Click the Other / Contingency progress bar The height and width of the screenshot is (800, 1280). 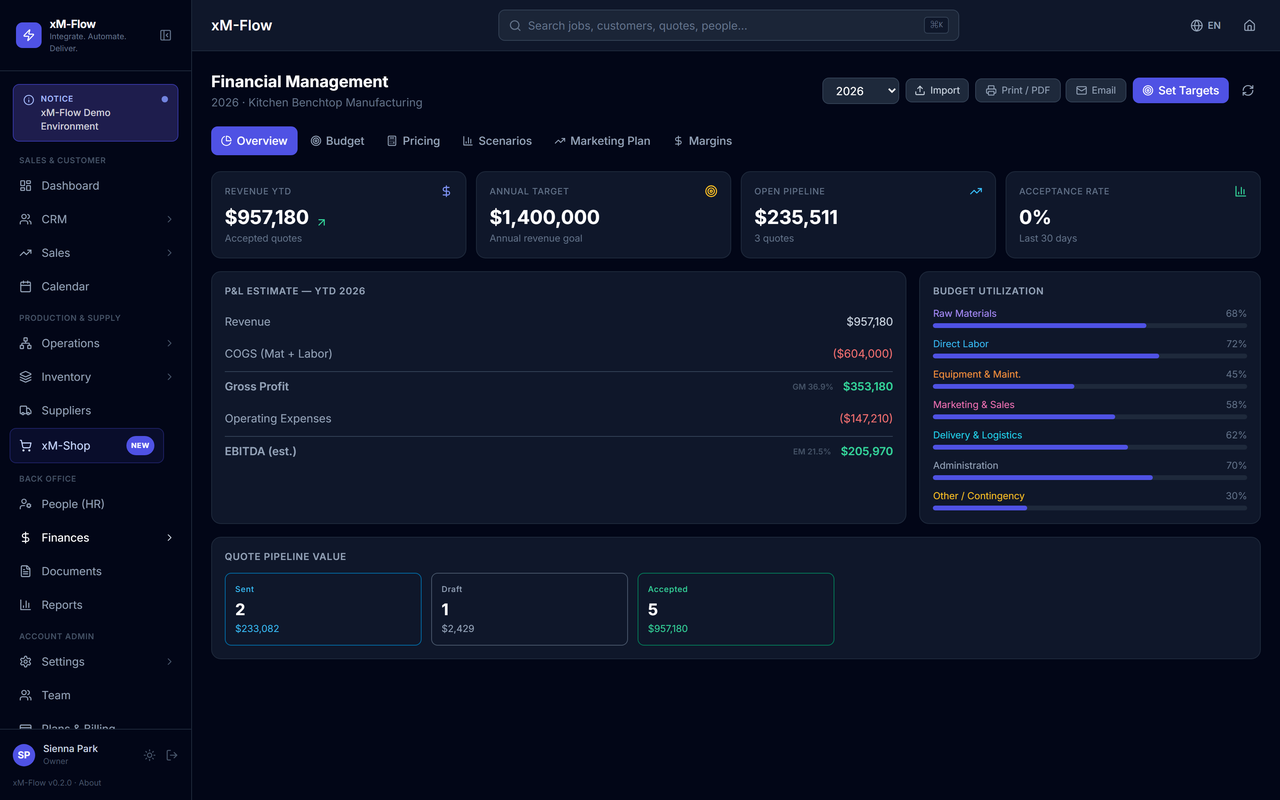1090,508
